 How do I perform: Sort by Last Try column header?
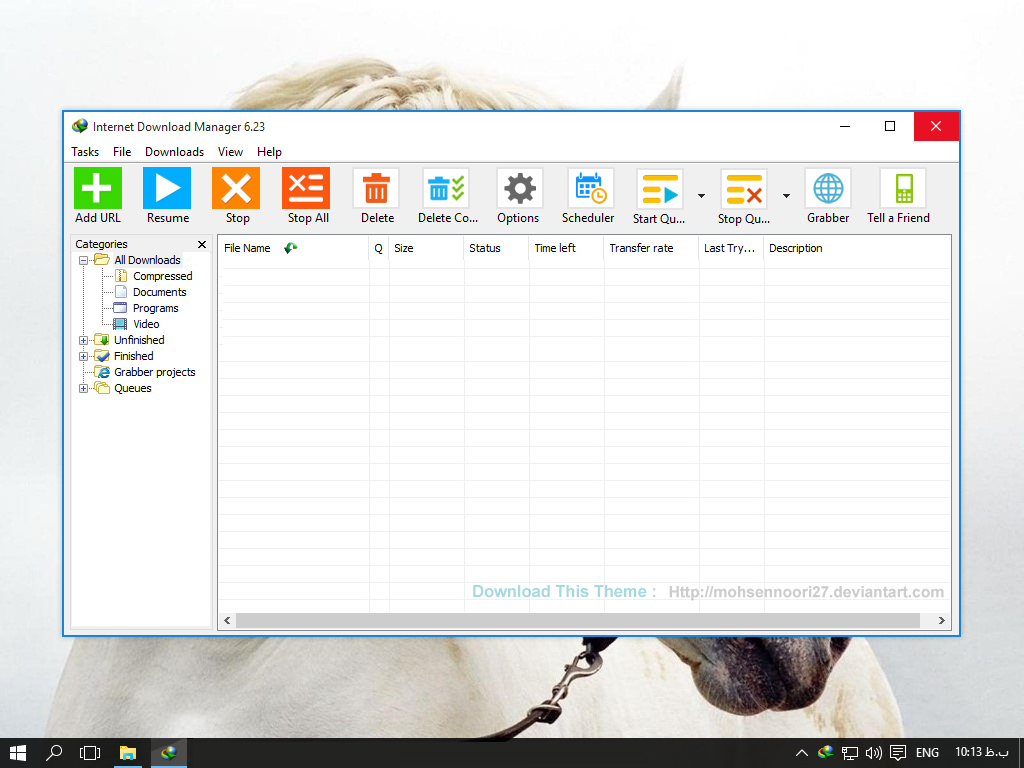coord(731,248)
